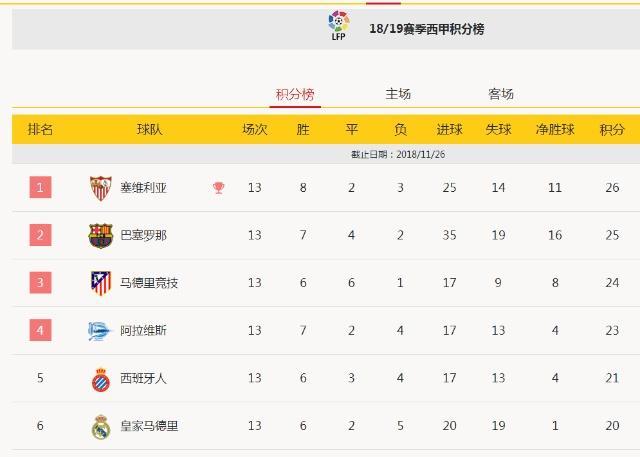The width and height of the screenshot is (640, 457).
Task: Switch to the 积分榜 tab
Action: [x=295, y=94]
